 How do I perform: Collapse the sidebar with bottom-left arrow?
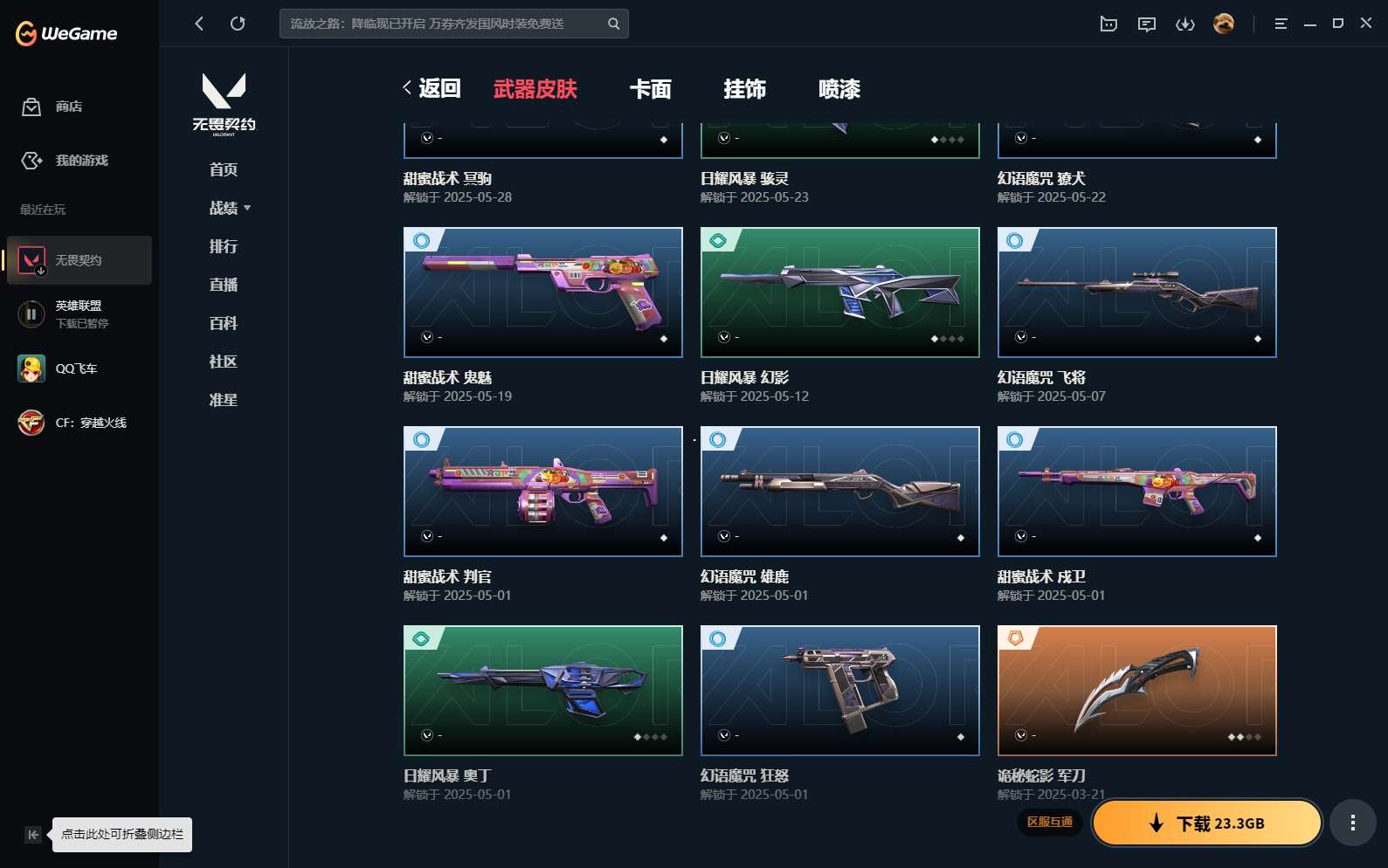click(x=33, y=835)
